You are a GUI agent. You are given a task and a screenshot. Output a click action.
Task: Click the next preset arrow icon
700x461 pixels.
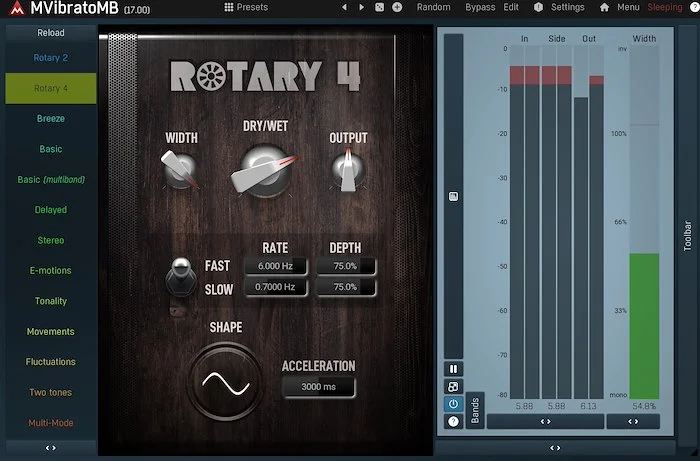tap(361, 7)
